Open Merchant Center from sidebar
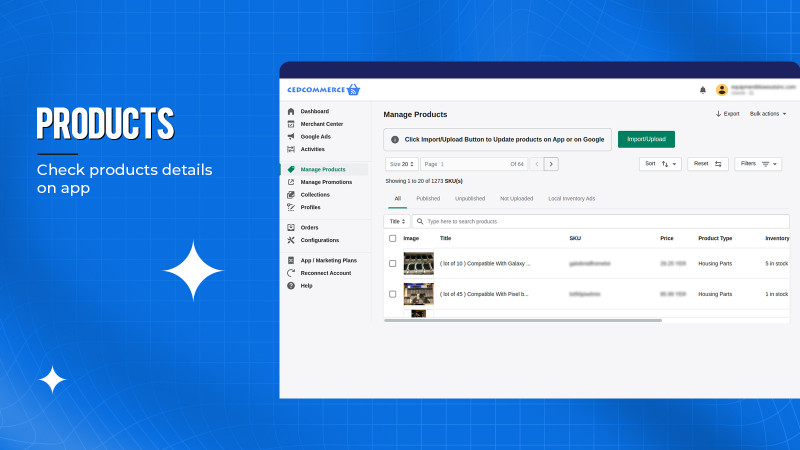 [x=321, y=124]
